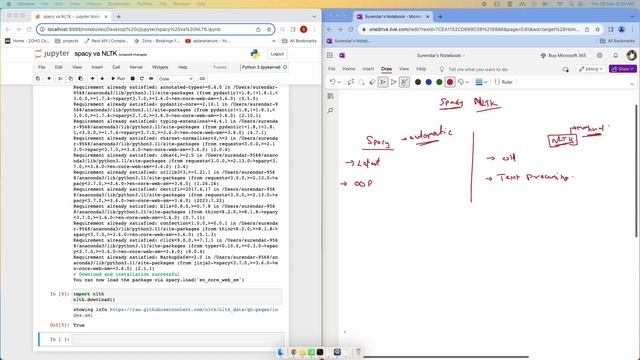The width and height of the screenshot is (640, 360).
Task: Open OneNote settings gear
Action: (x=600, y=55)
